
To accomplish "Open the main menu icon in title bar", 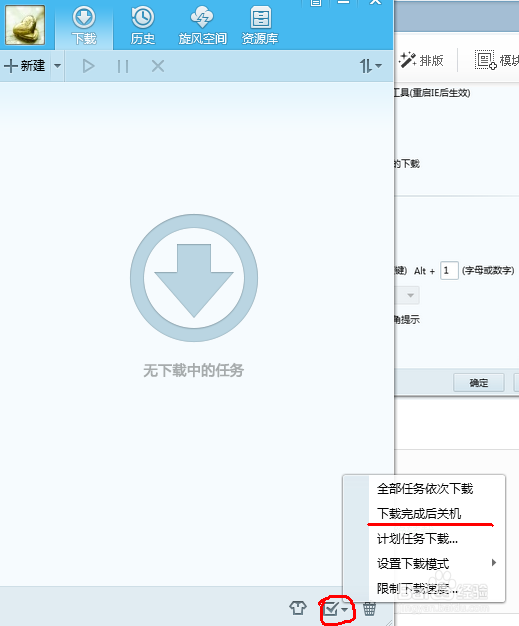I will pyautogui.click(x=316, y=2).
